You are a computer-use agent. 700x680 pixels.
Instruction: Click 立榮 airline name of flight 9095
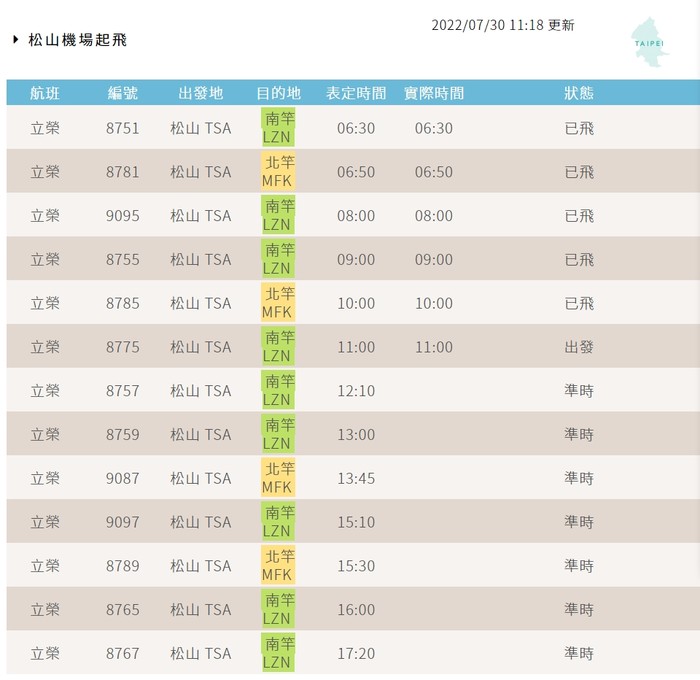(x=45, y=216)
